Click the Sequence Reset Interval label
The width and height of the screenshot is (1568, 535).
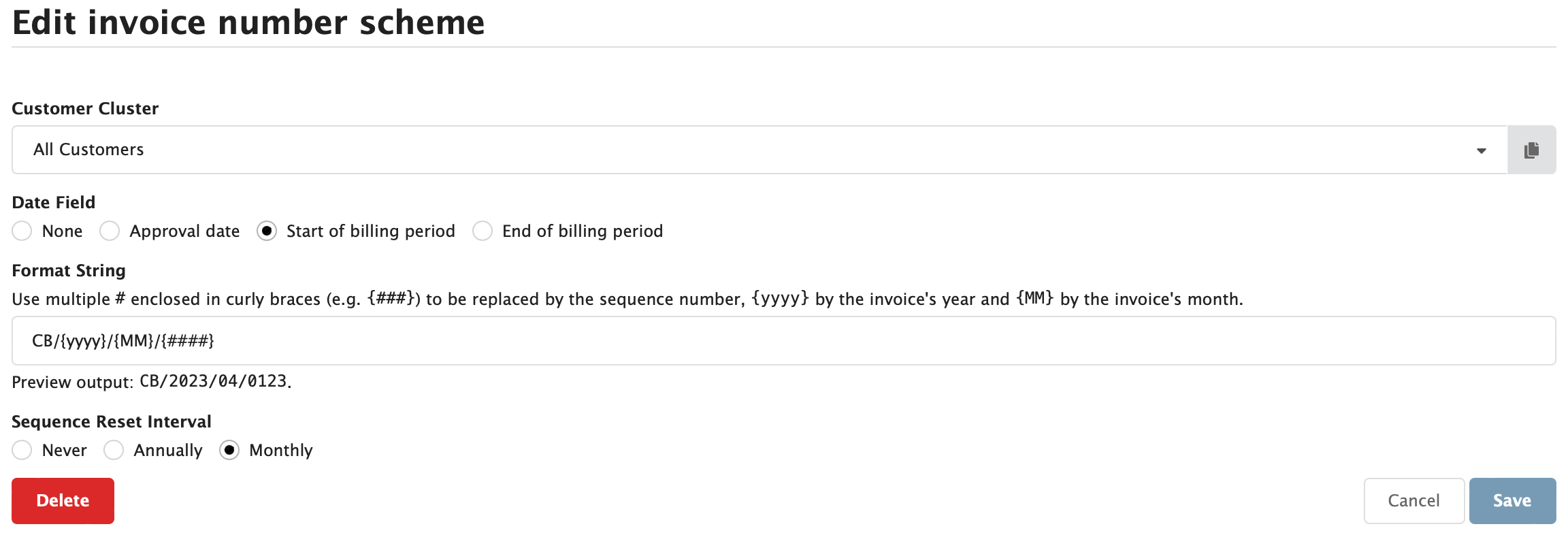(111, 421)
